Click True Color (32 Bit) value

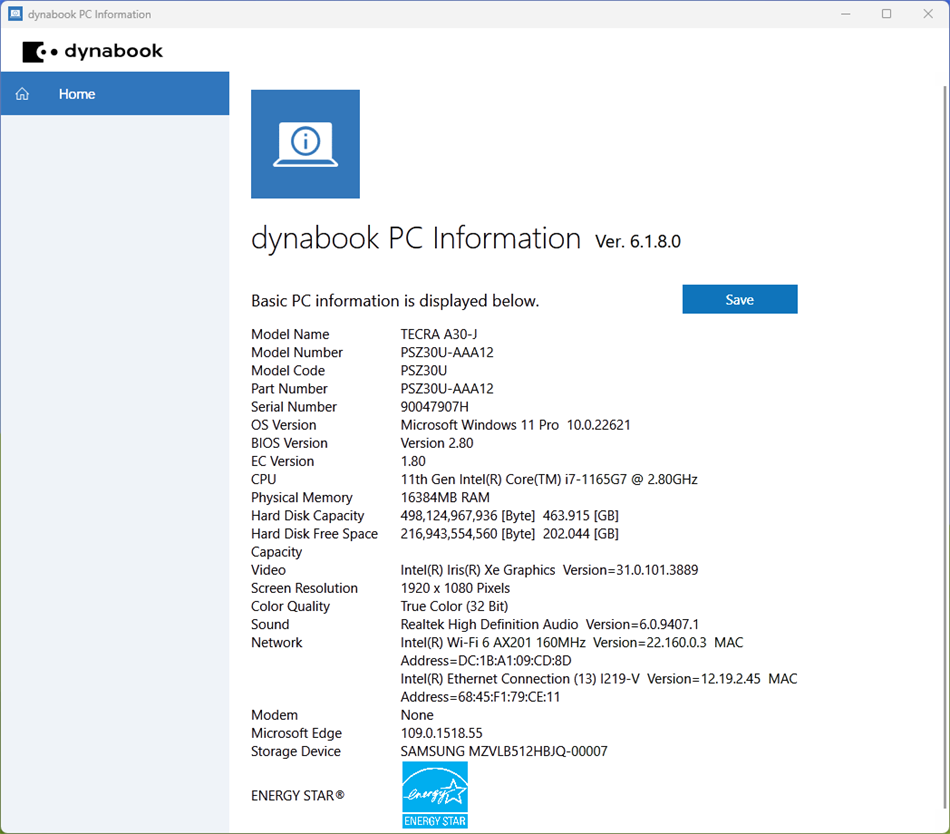[454, 606]
